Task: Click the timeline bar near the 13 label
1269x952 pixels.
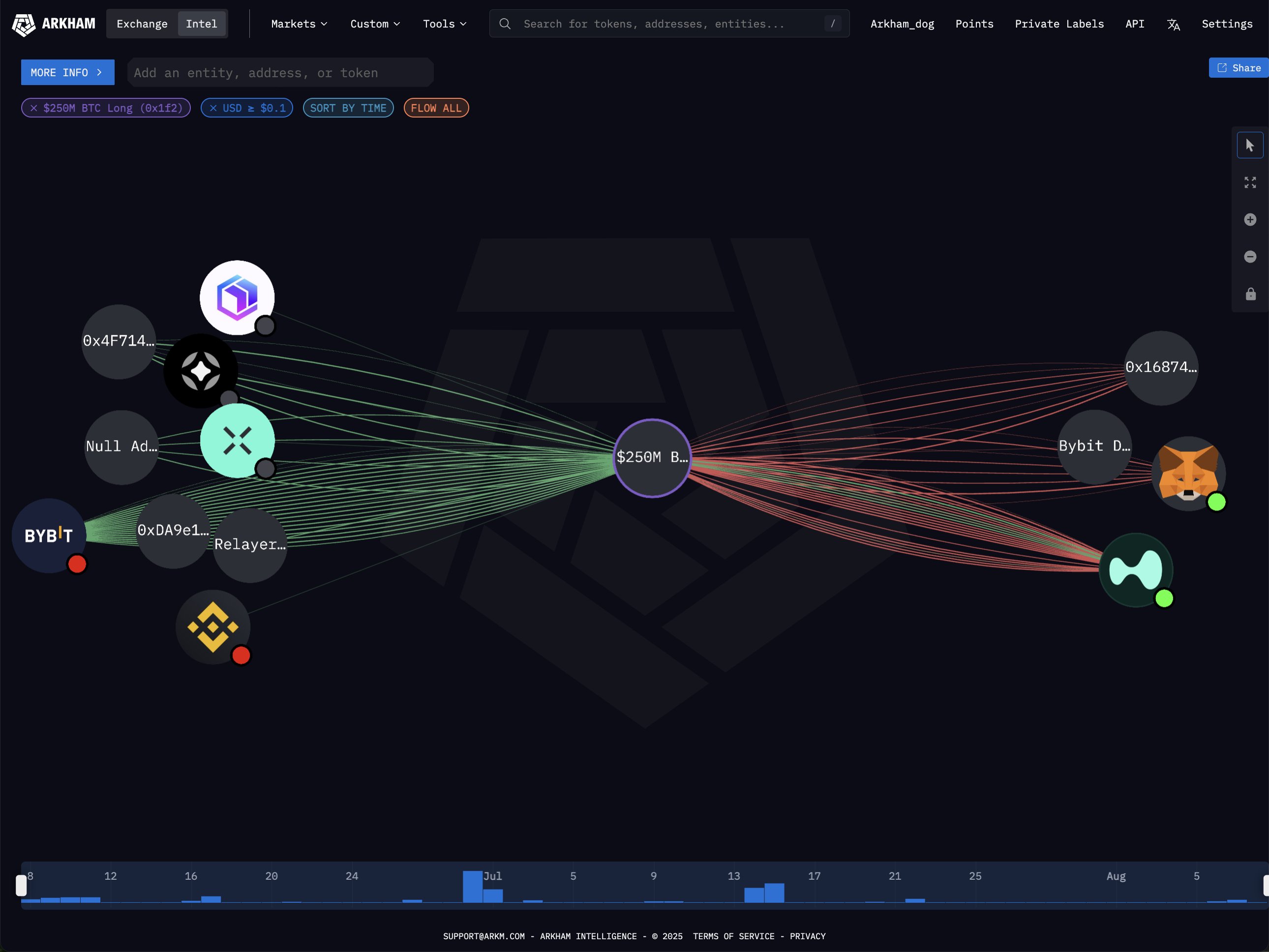Action: point(754,894)
